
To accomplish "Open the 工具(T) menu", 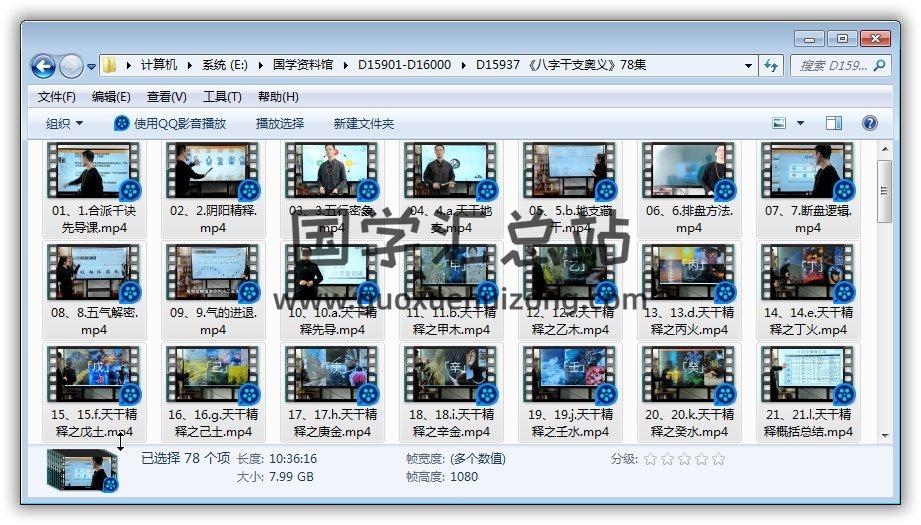I will [x=222, y=97].
